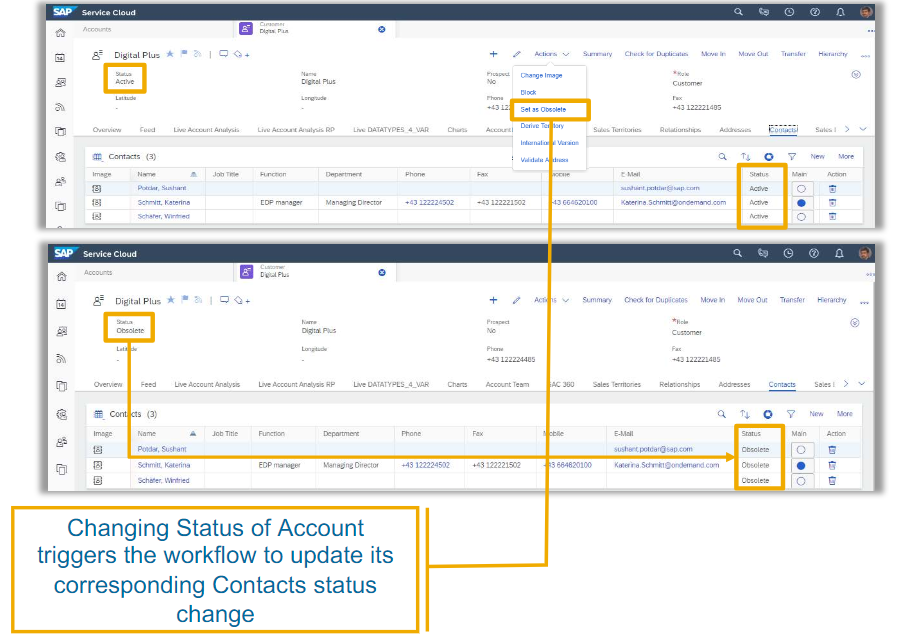Click the search icon in the lower window's top bar
The height and width of the screenshot is (642, 898).
[x=738, y=253]
